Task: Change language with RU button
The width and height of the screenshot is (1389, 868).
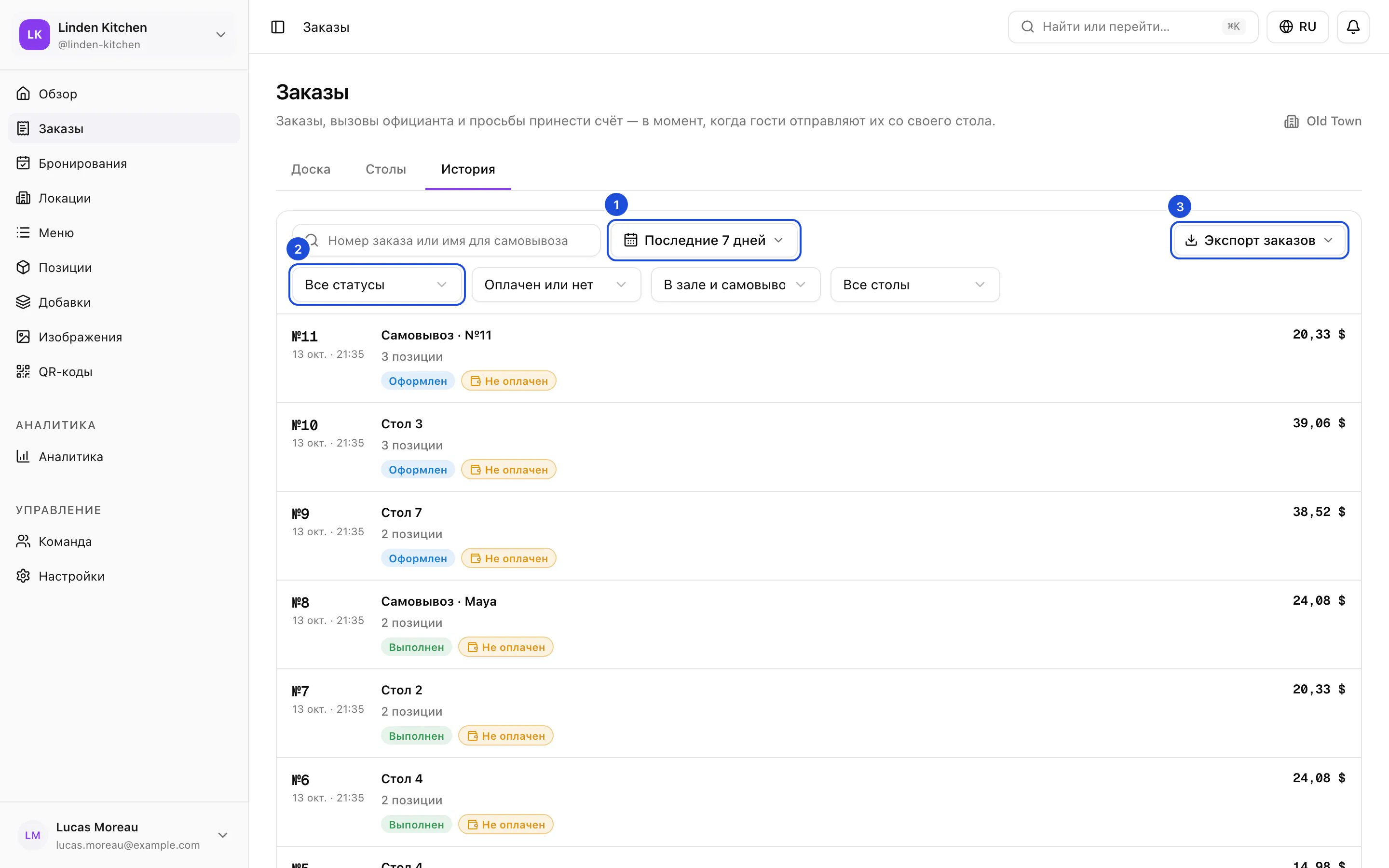Action: (1297, 27)
